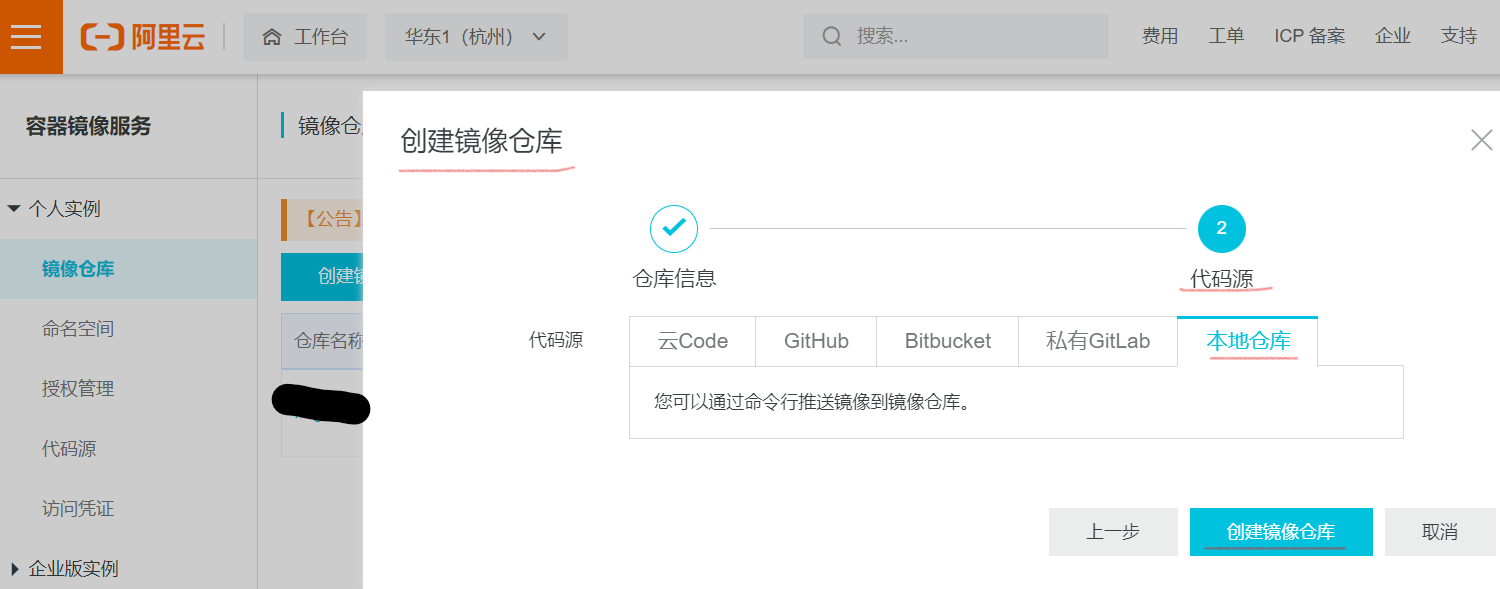Screen dimensions: 1500x589
Task: Click the 容器镜像服务 sidebar title
Action: coord(88,127)
